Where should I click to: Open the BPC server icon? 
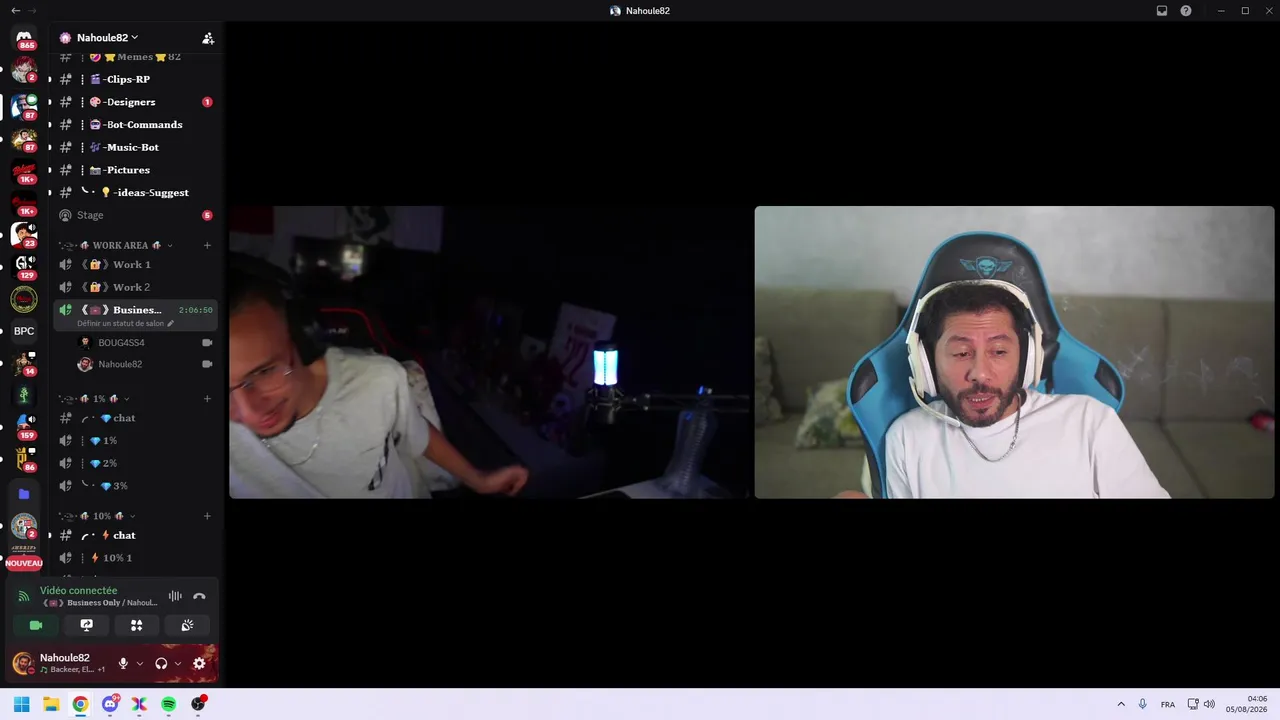[x=24, y=331]
